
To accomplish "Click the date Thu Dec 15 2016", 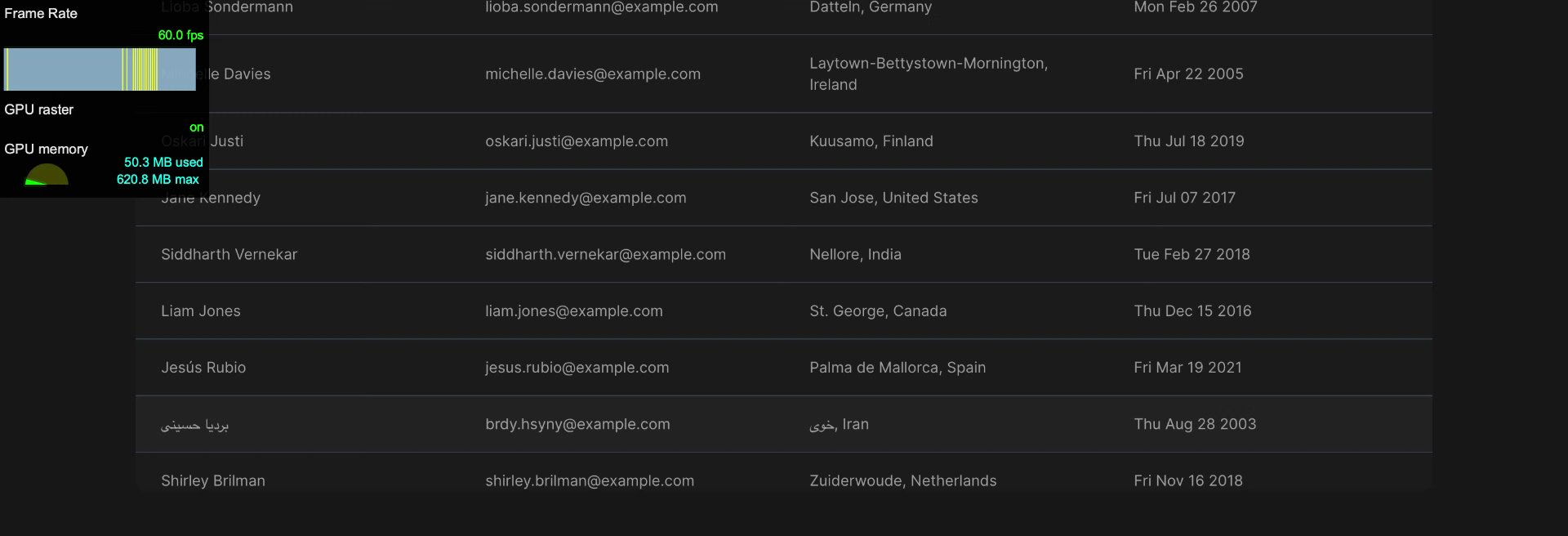I will pyautogui.click(x=1192, y=310).
